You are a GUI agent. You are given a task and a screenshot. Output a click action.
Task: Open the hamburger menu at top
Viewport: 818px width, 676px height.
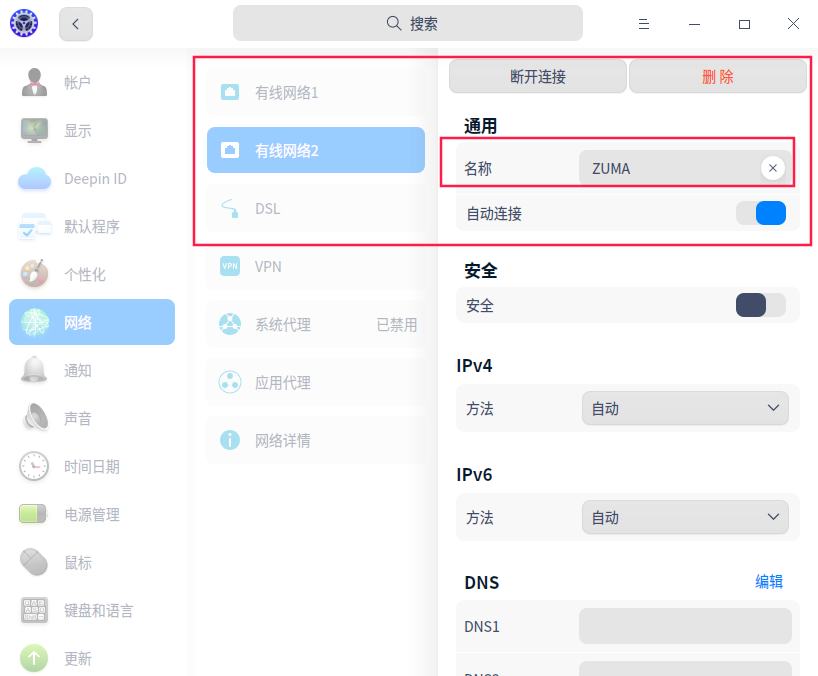pos(644,23)
